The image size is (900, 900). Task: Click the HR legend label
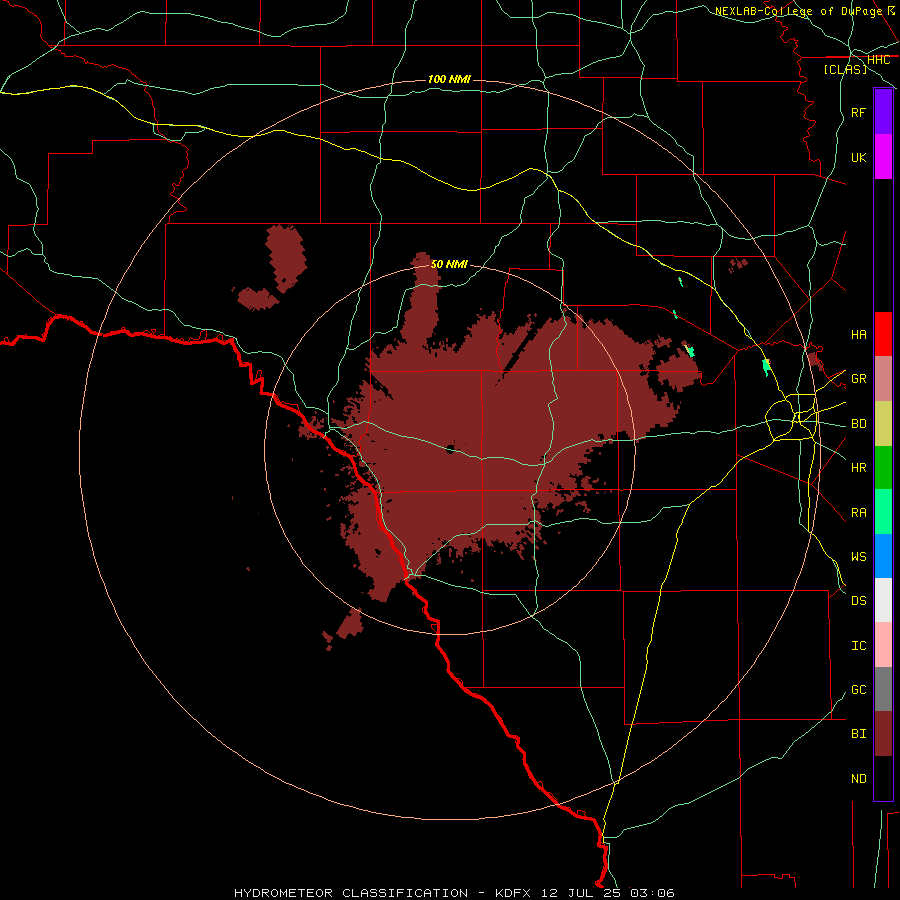[858, 468]
